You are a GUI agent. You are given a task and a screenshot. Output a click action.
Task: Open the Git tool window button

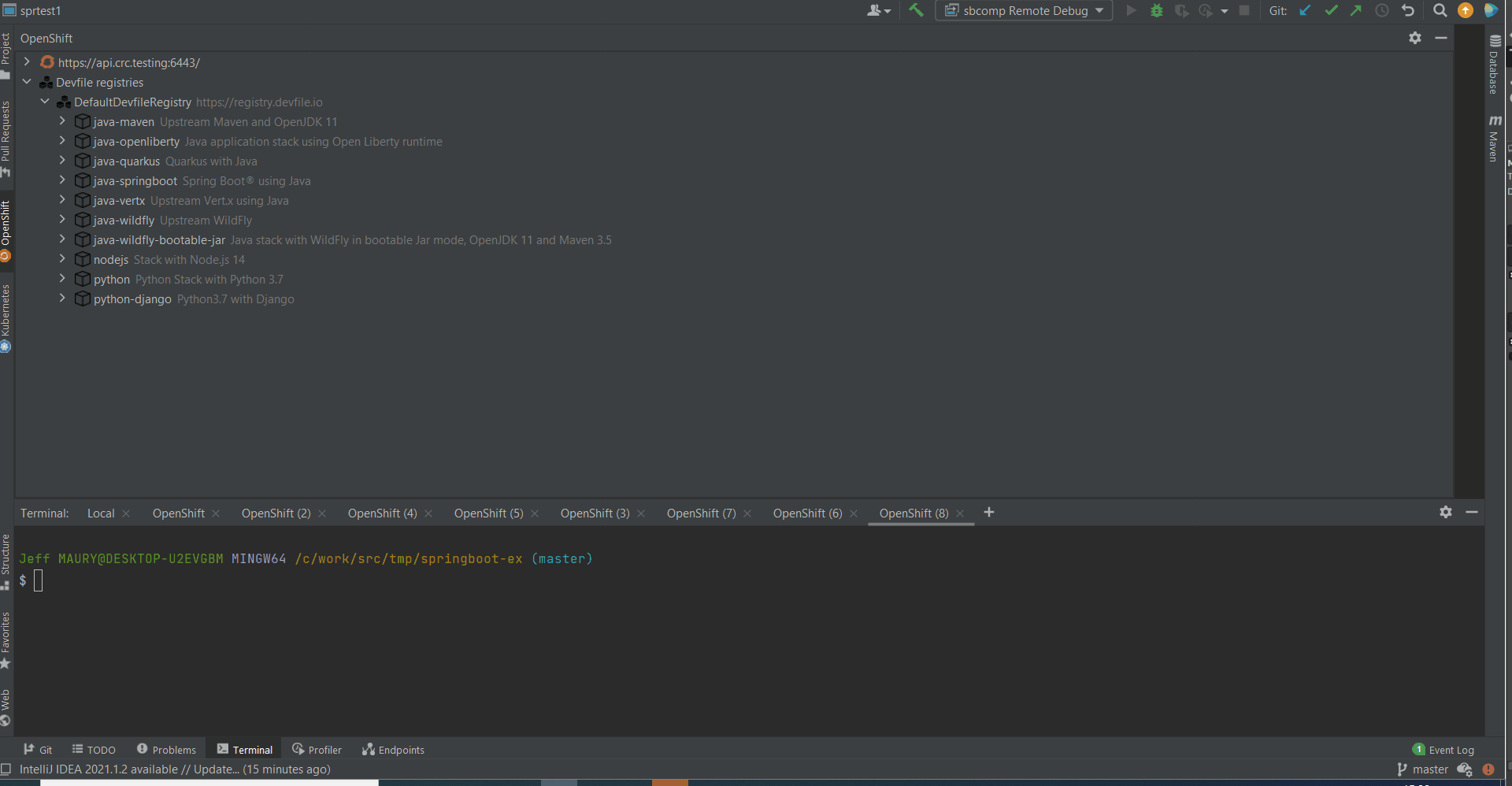(x=38, y=750)
